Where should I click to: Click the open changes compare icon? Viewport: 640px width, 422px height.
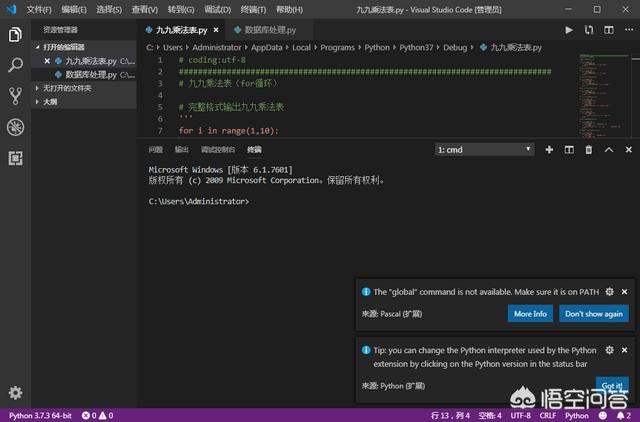tap(589, 30)
